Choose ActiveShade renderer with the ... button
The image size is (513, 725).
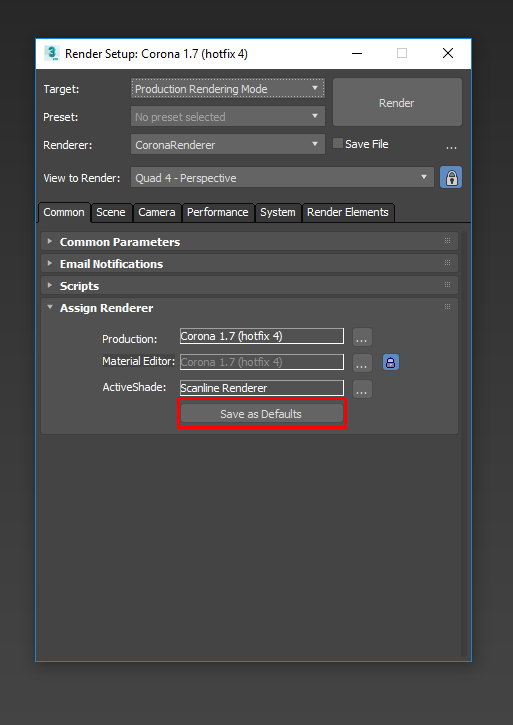[x=362, y=389]
